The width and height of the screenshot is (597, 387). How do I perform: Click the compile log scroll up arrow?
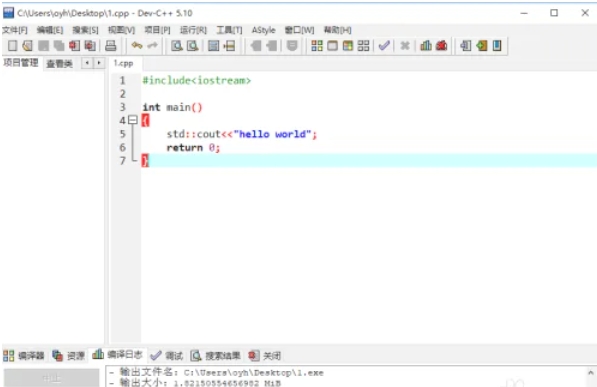tap(591, 373)
